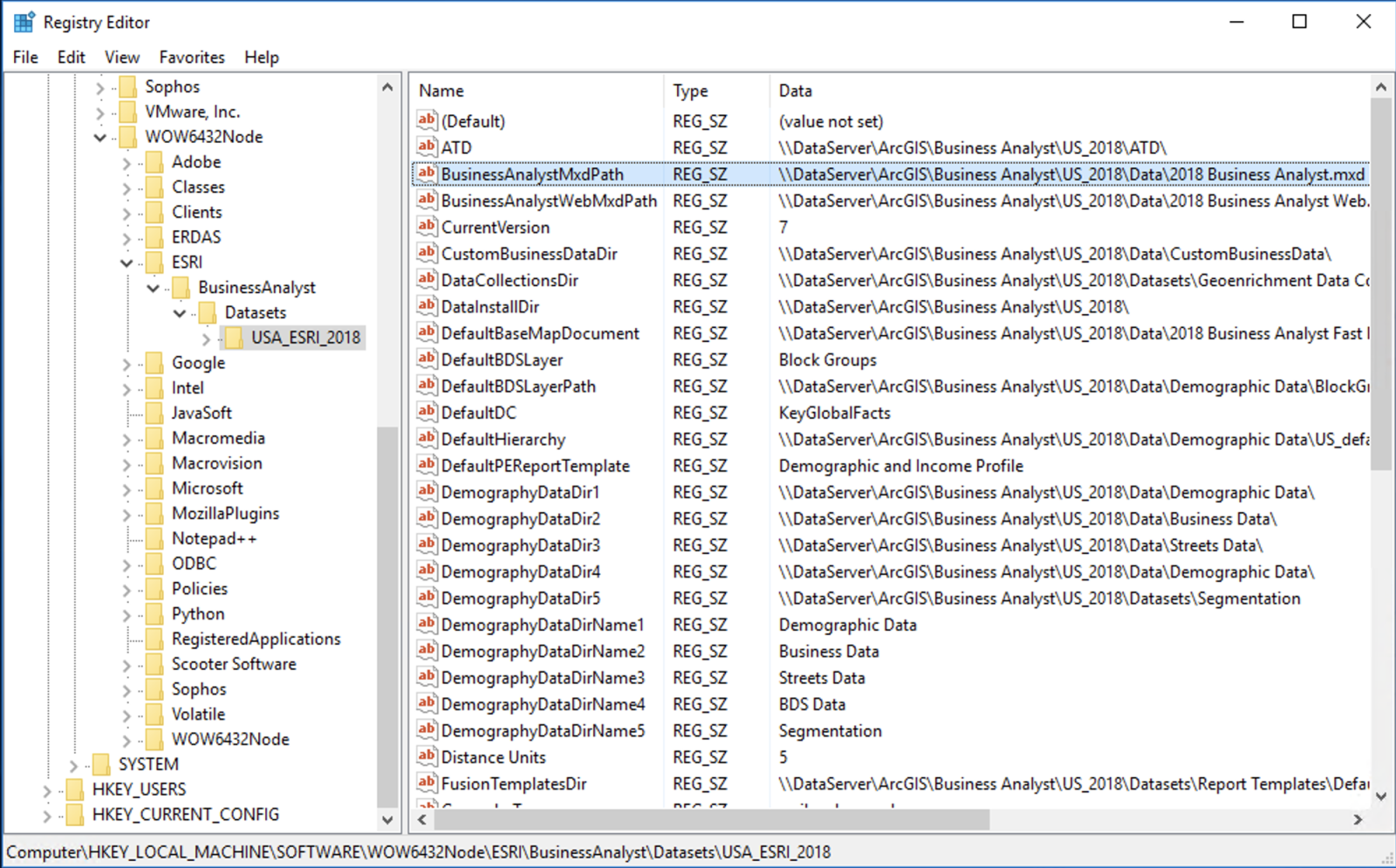Click the string icon beside CurrentVersion
This screenshot has height=868, width=1396.
(427, 226)
